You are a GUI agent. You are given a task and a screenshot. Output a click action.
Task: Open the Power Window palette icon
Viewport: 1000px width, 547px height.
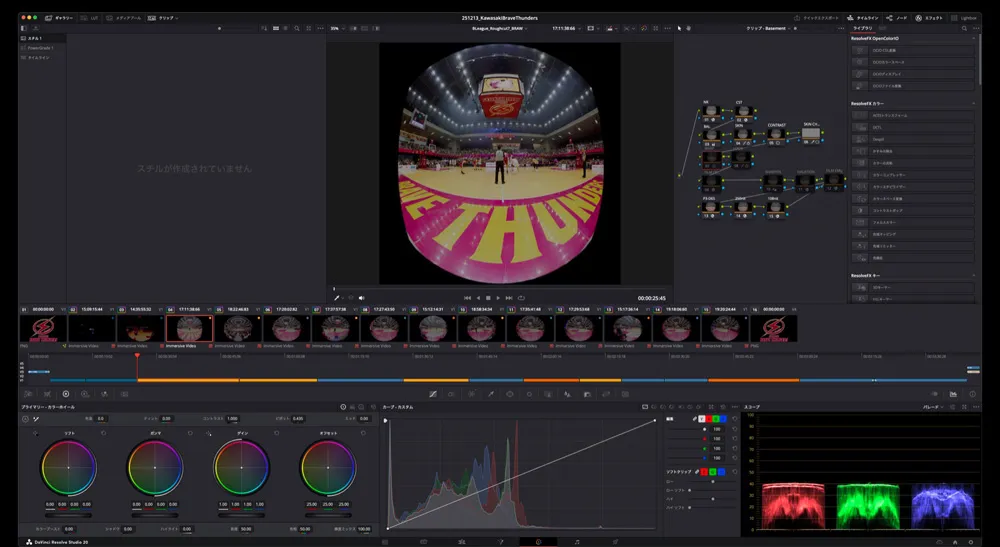coord(510,394)
